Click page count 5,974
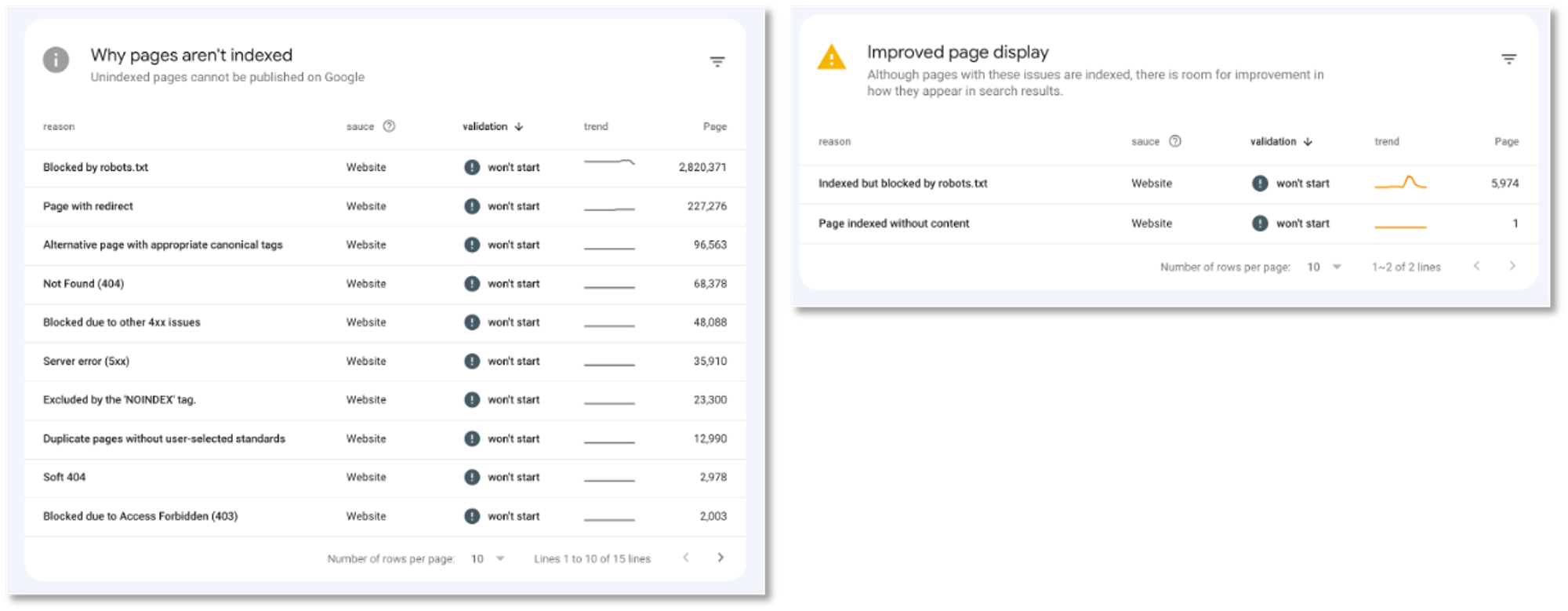This screenshot has width=1568, height=611. click(x=1504, y=184)
